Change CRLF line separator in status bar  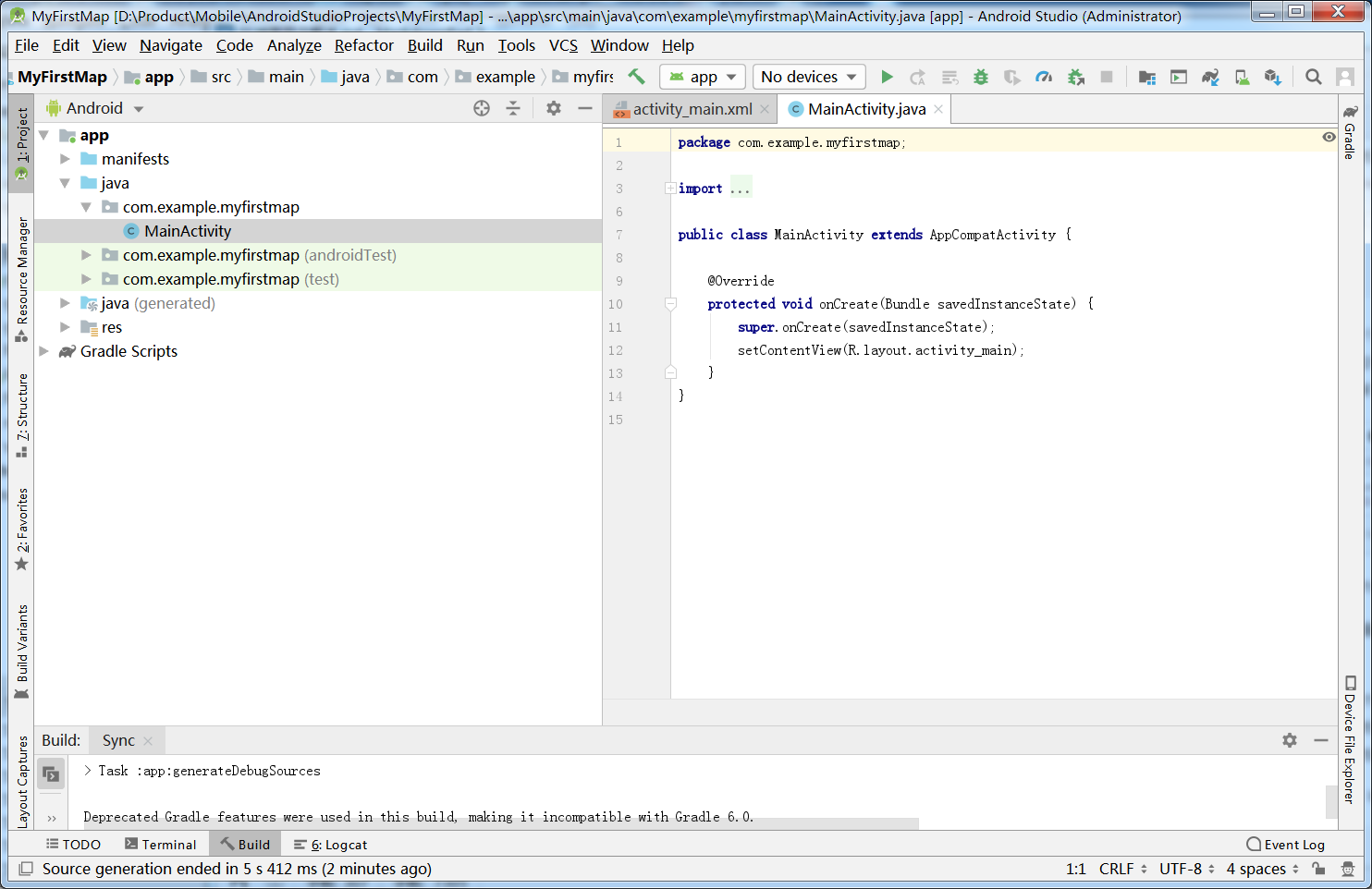[1122, 869]
